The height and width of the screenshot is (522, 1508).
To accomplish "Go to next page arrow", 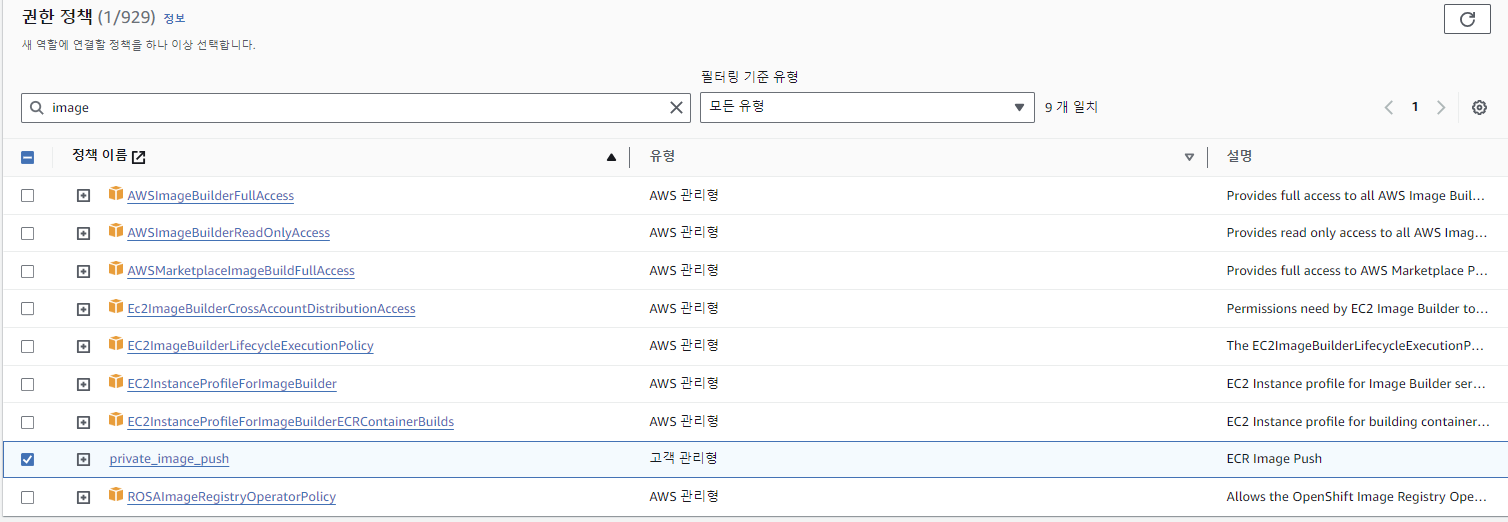I will [x=1441, y=107].
